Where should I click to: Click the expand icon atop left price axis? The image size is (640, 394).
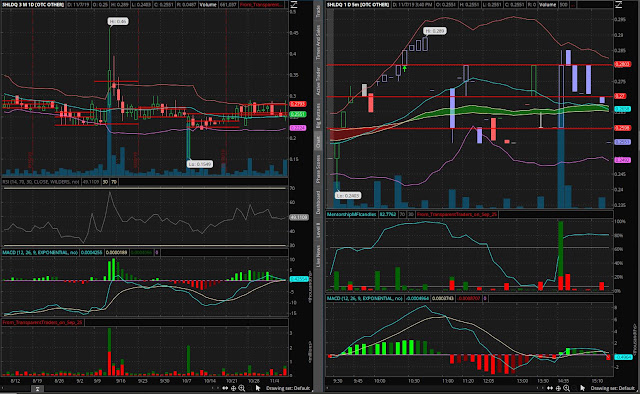293,4
